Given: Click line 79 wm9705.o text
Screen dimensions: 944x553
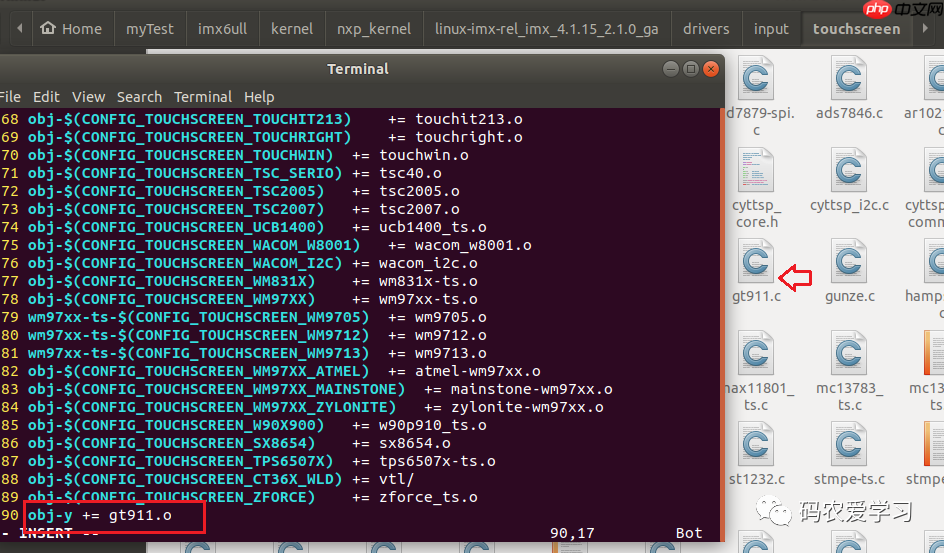Looking at the screenshot, I should click(451, 317).
